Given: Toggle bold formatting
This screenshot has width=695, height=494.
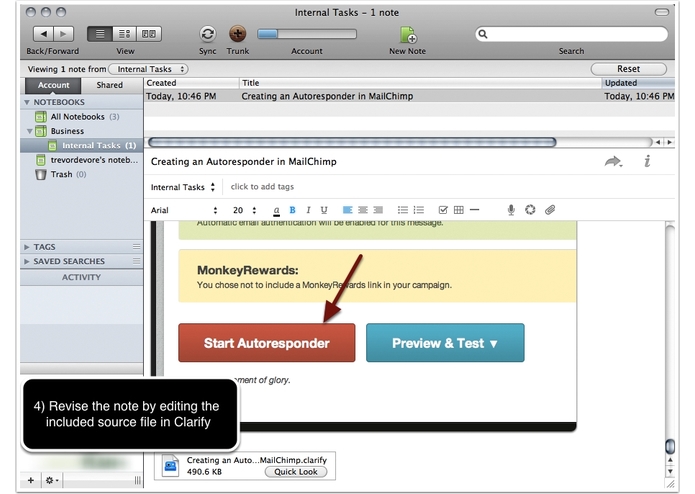Looking at the screenshot, I should (292, 210).
